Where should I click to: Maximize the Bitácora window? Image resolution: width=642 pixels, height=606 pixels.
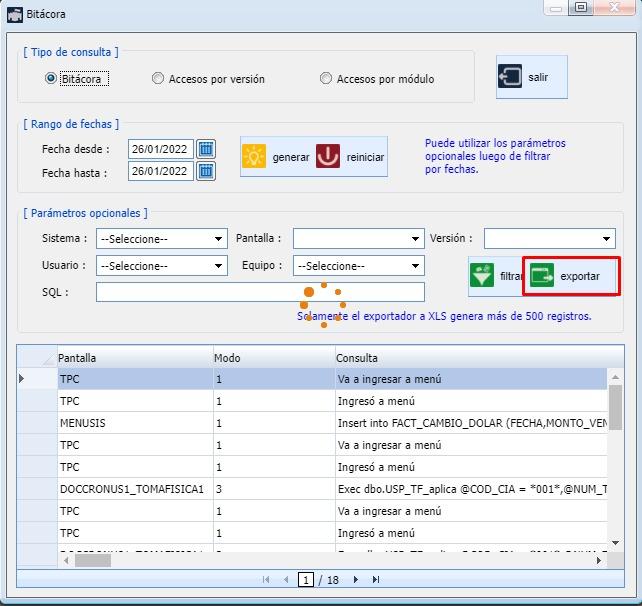pyautogui.click(x=581, y=7)
